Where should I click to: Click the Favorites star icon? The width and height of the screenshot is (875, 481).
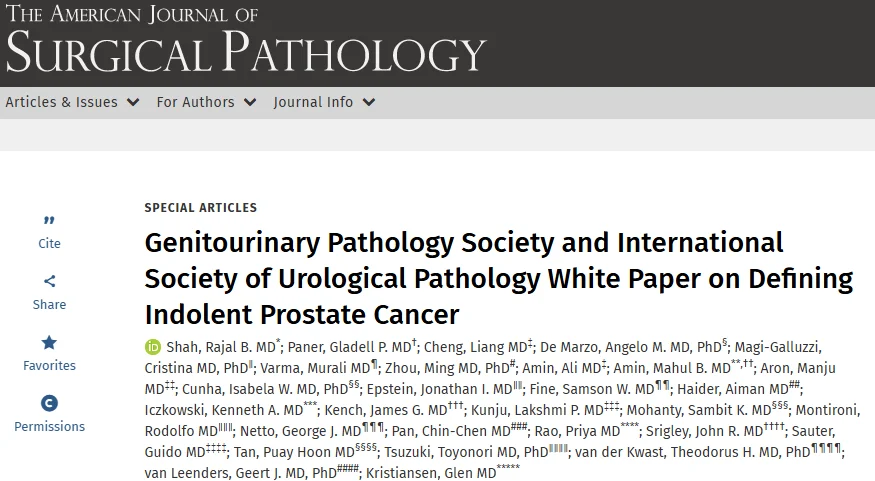point(49,343)
